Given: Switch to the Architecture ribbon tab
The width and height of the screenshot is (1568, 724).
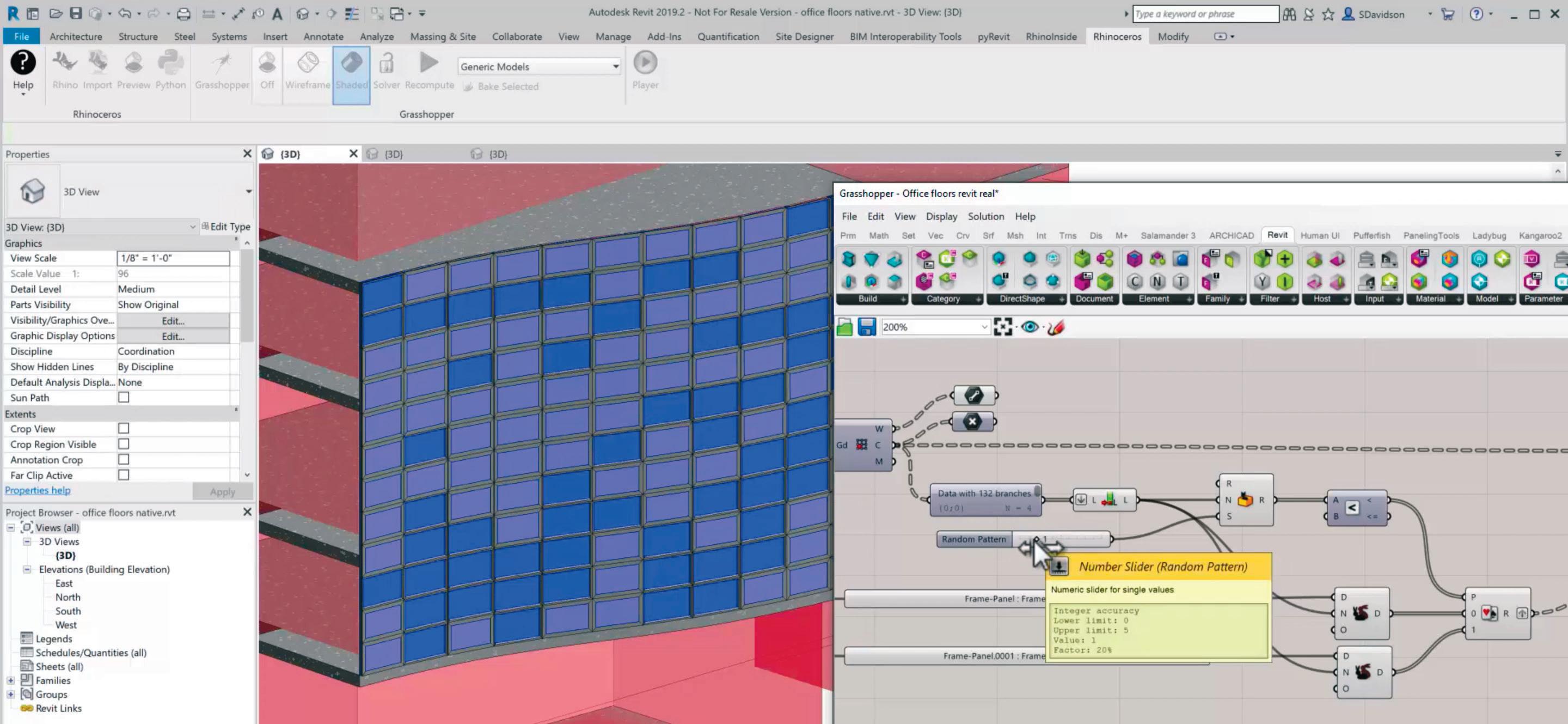Looking at the screenshot, I should pos(76,36).
